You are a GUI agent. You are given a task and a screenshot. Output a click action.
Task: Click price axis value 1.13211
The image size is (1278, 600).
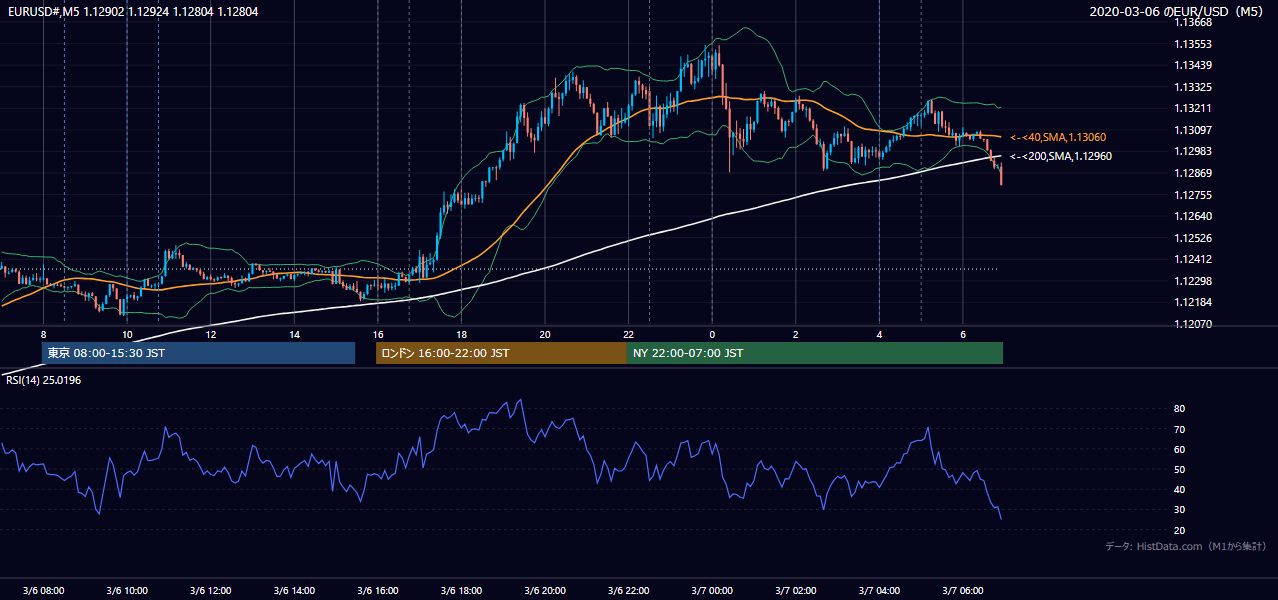[x=1193, y=109]
